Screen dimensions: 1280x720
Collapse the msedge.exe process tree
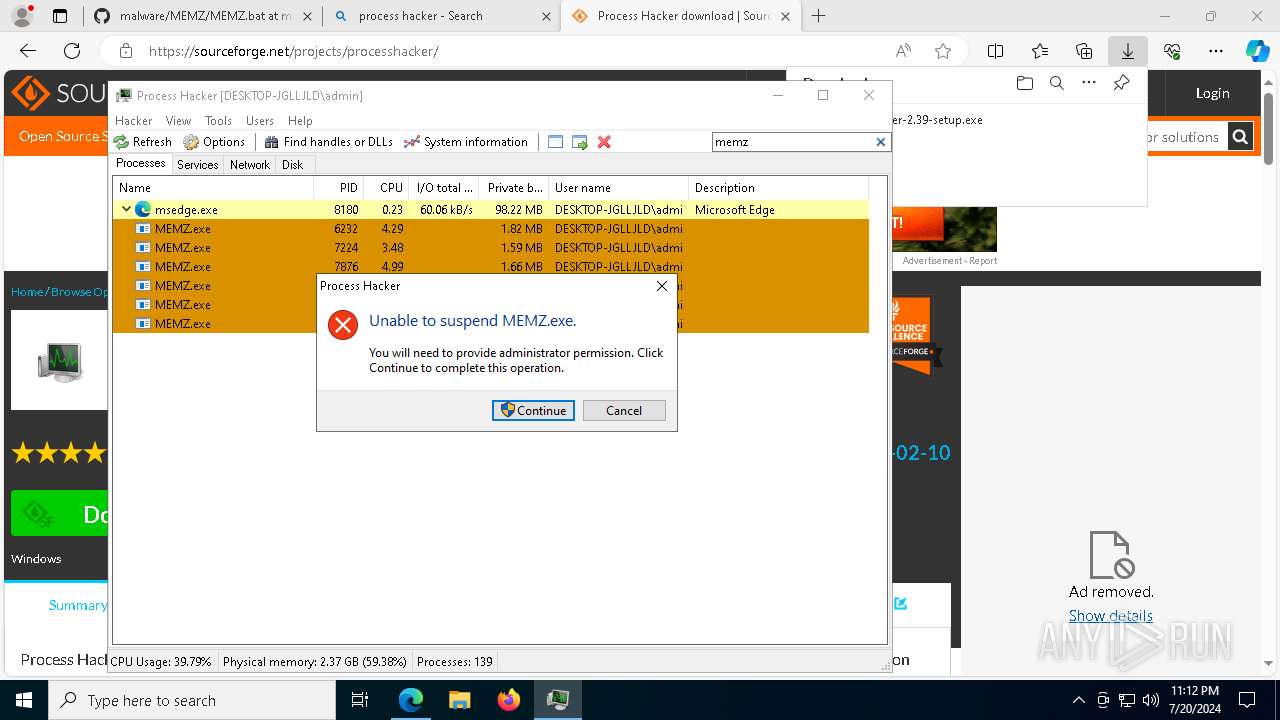pos(126,210)
